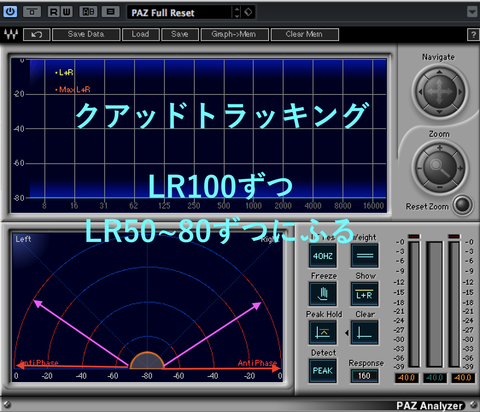Click the L+R legend label
The width and height of the screenshot is (480, 412).
pyautogui.click(x=66, y=72)
